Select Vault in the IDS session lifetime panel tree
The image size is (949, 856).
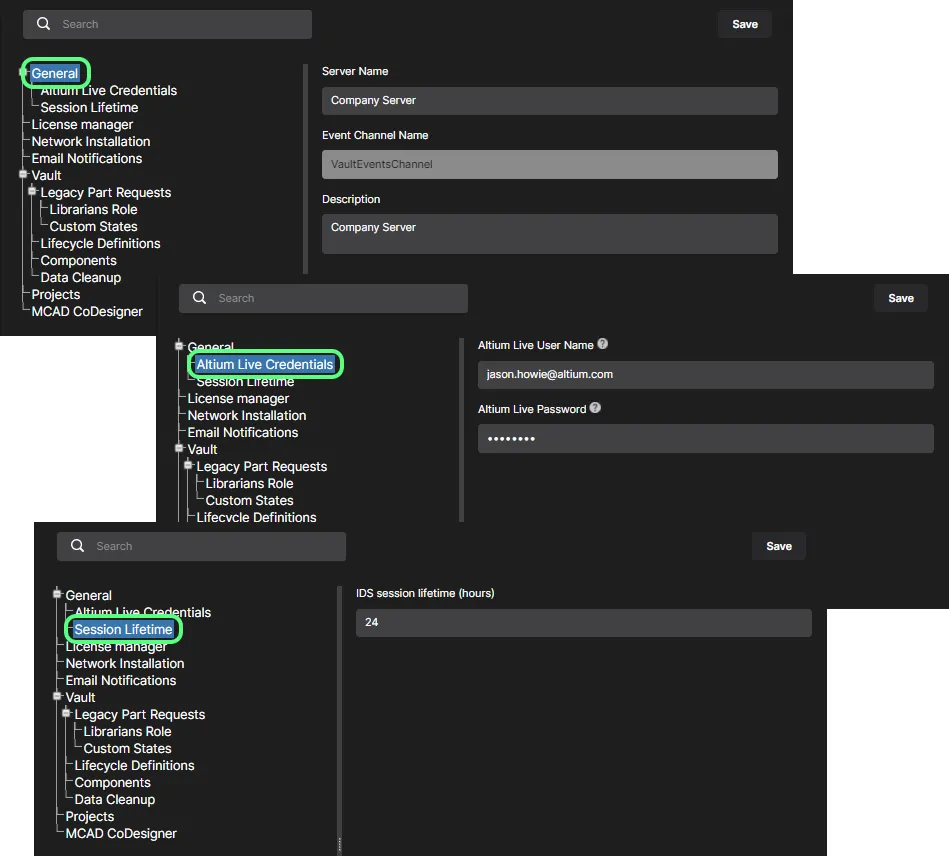click(x=80, y=697)
